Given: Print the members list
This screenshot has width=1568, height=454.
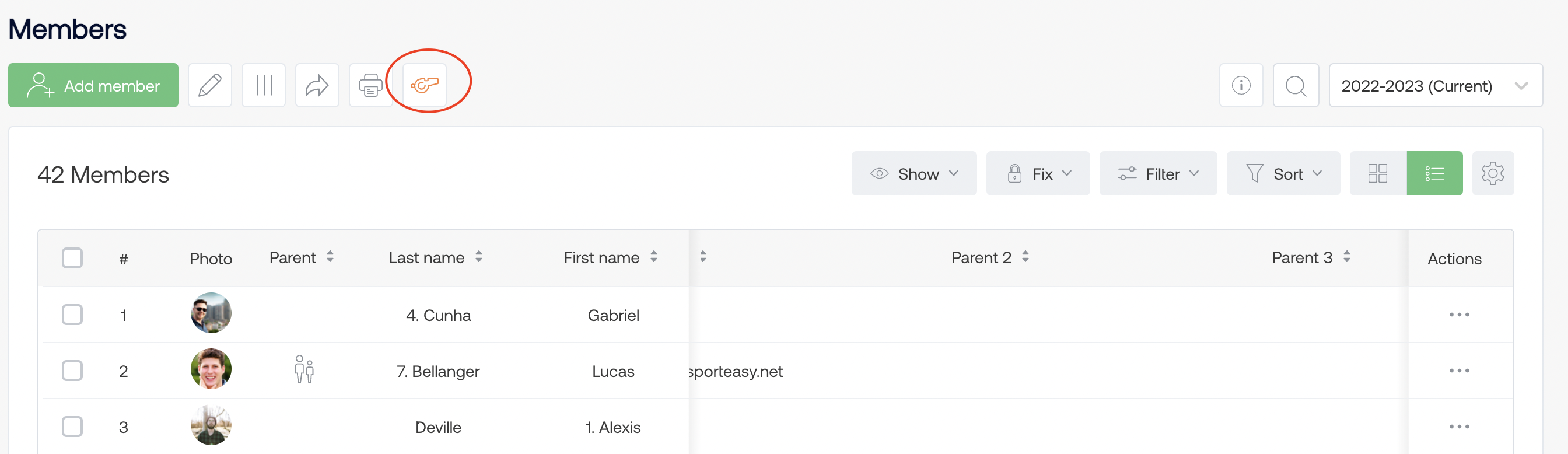Looking at the screenshot, I should click(x=370, y=85).
